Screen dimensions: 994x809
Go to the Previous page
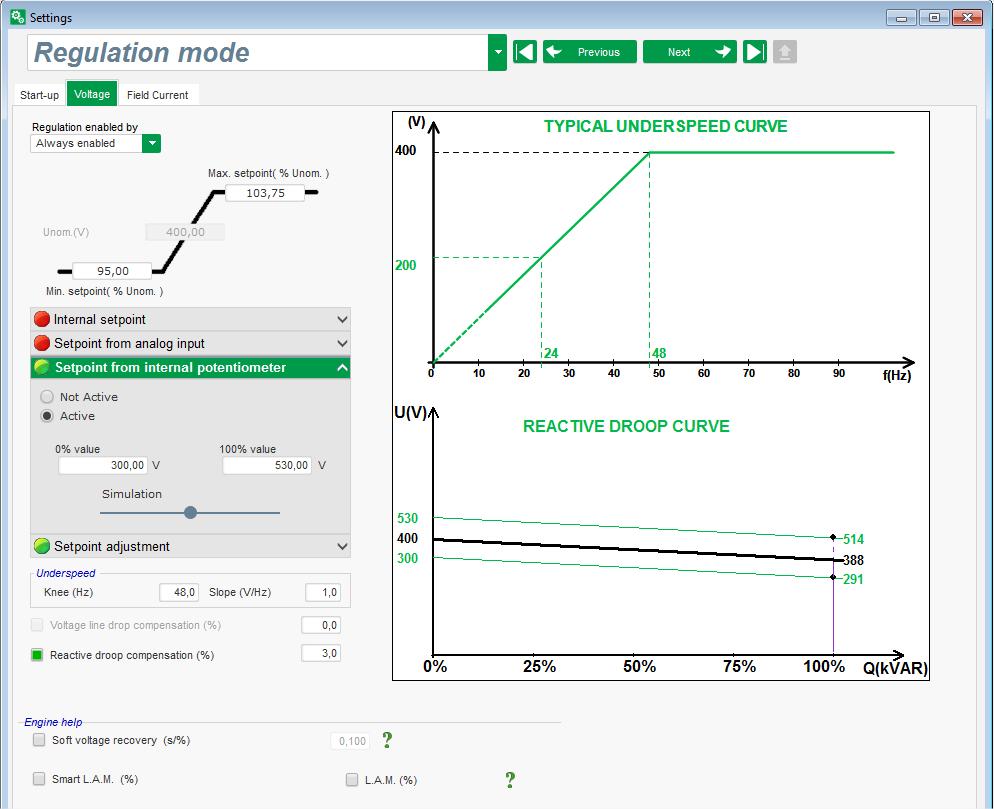(590, 52)
